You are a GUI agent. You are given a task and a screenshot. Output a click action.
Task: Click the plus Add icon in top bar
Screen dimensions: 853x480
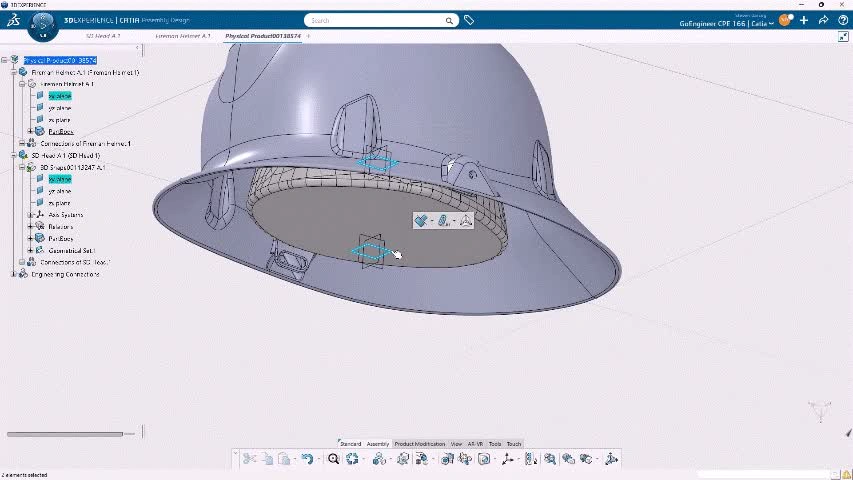click(x=804, y=20)
